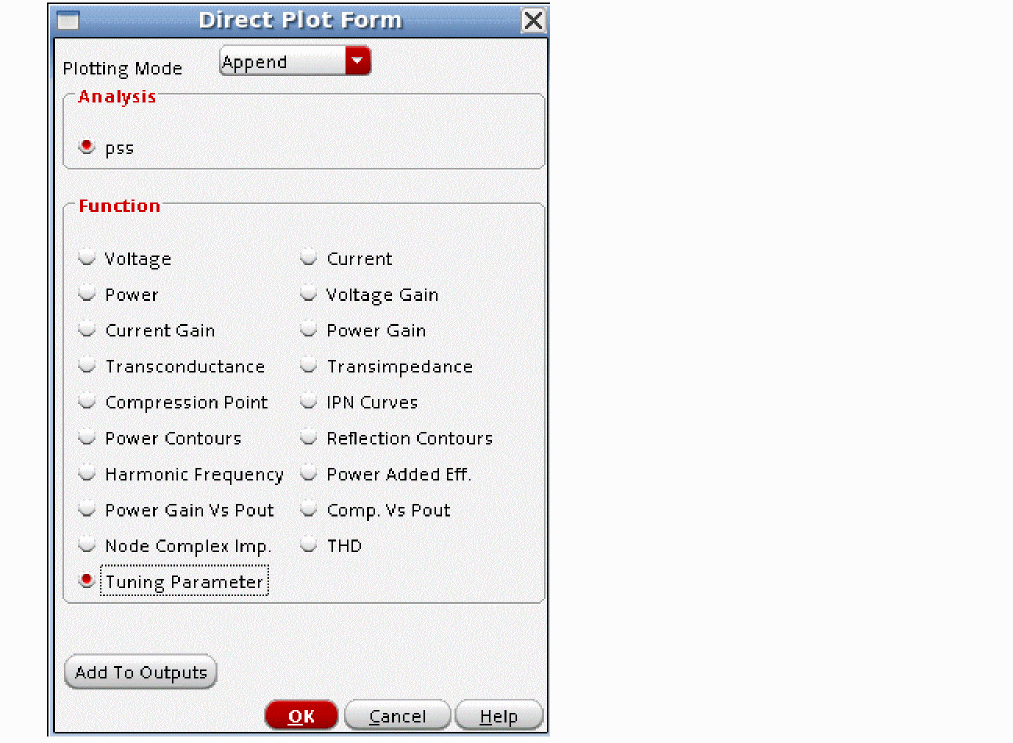
Task: Pick the Transimpedance radio button
Action: pos(309,366)
